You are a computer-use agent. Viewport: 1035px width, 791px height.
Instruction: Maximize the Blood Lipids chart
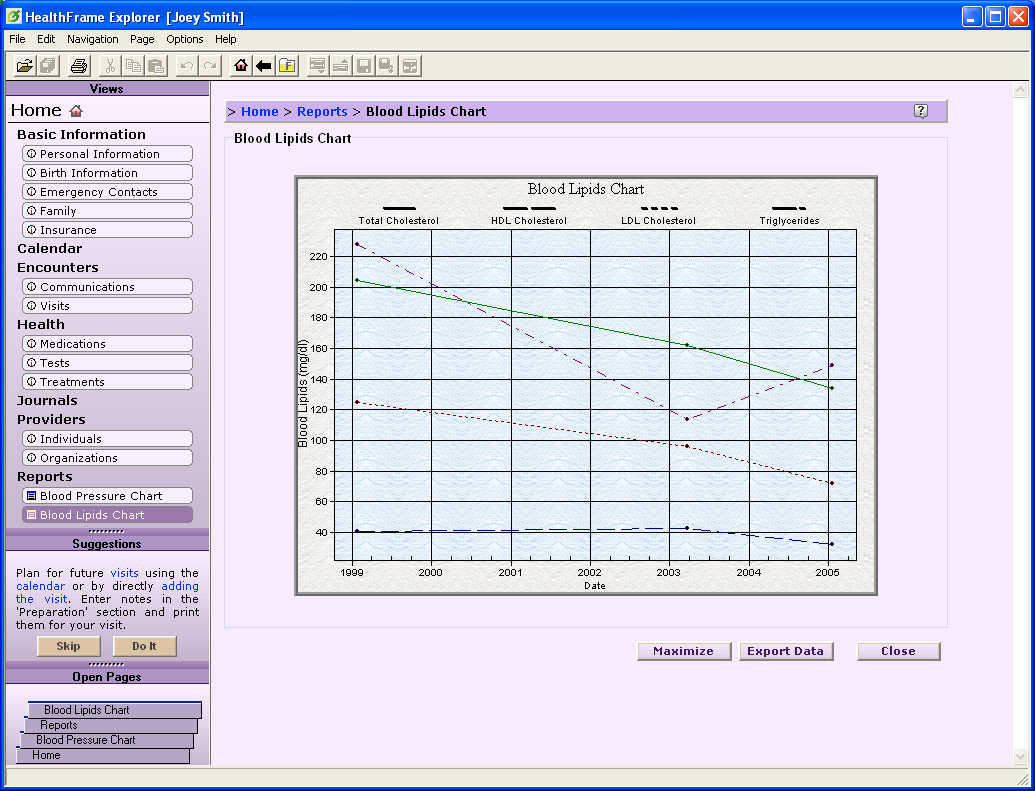coord(684,651)
